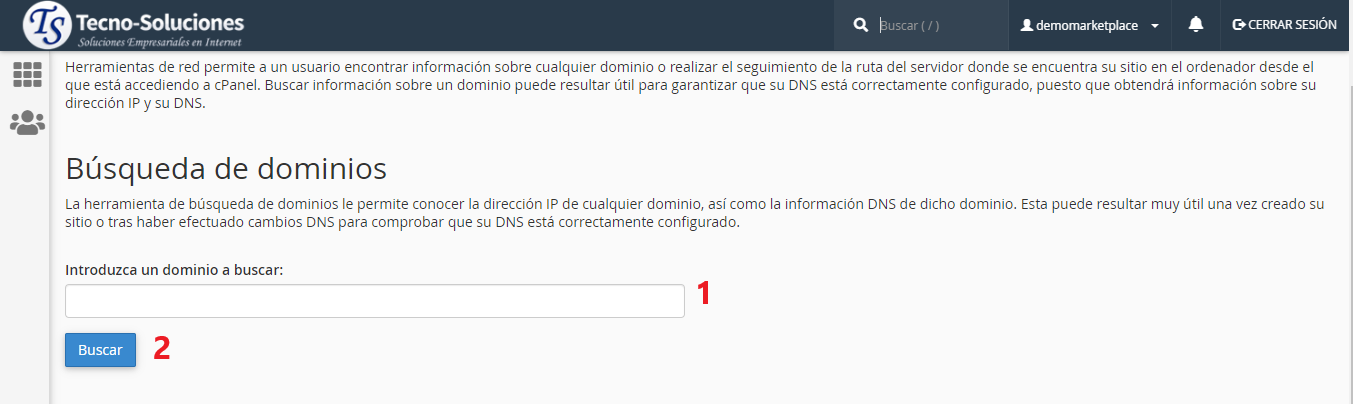The image size is (1353, 404).
Task: Click the domain lookup input field
Action: [x=375, y=301]
